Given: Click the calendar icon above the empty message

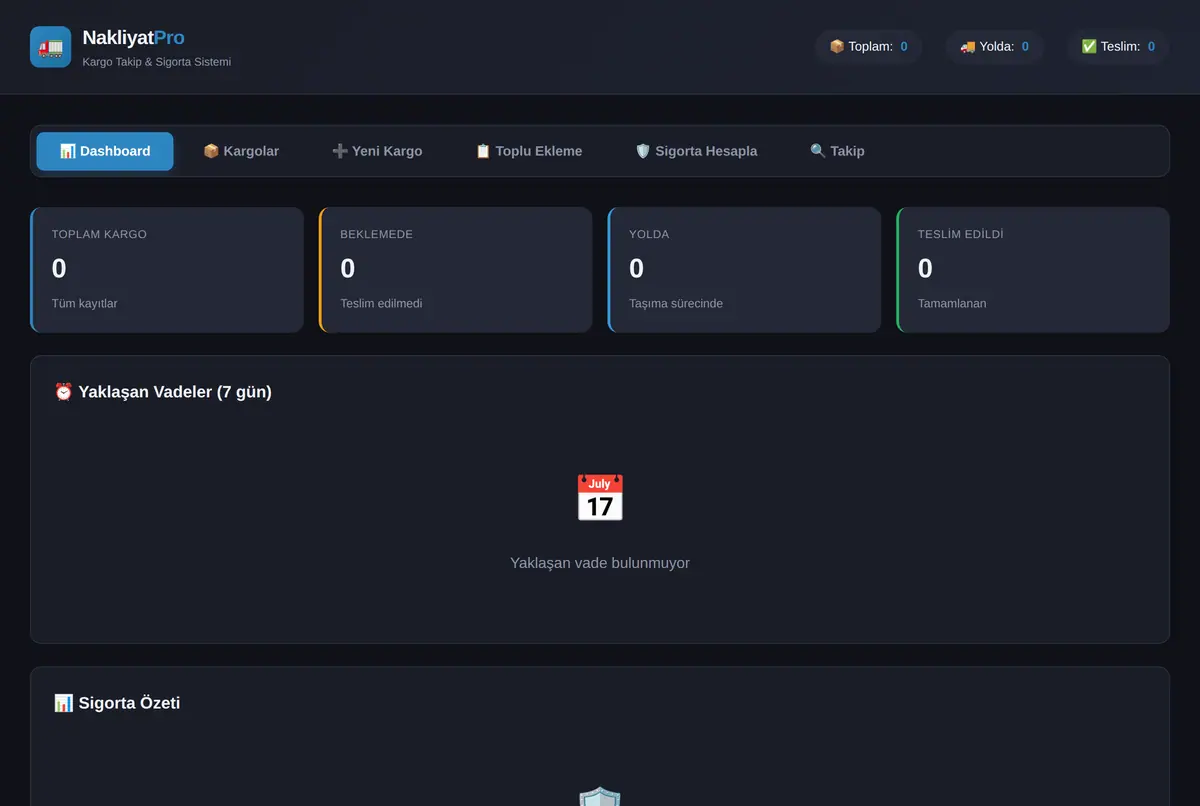Looking at the screenshot, I should coord(600,498).
